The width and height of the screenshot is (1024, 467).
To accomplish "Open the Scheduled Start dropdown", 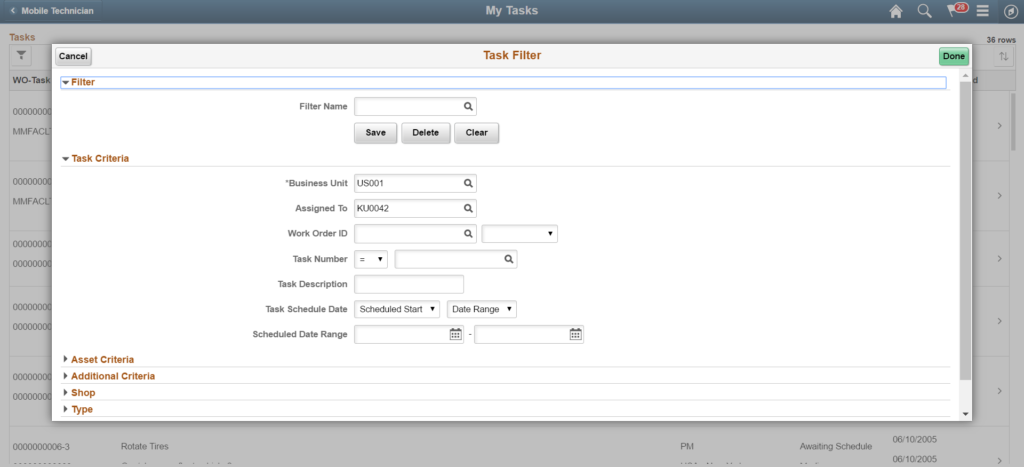I will click(x=398, y=310).
